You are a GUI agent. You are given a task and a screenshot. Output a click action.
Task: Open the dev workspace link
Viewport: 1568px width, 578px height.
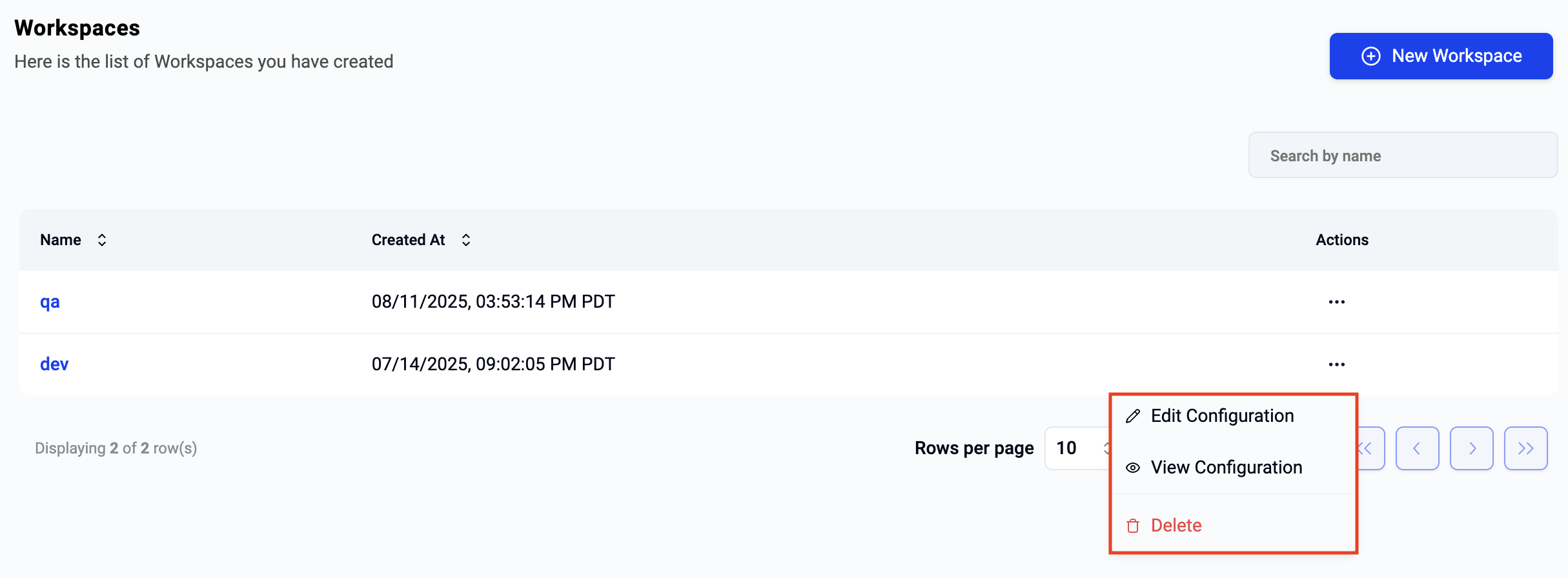coord(54,364)
